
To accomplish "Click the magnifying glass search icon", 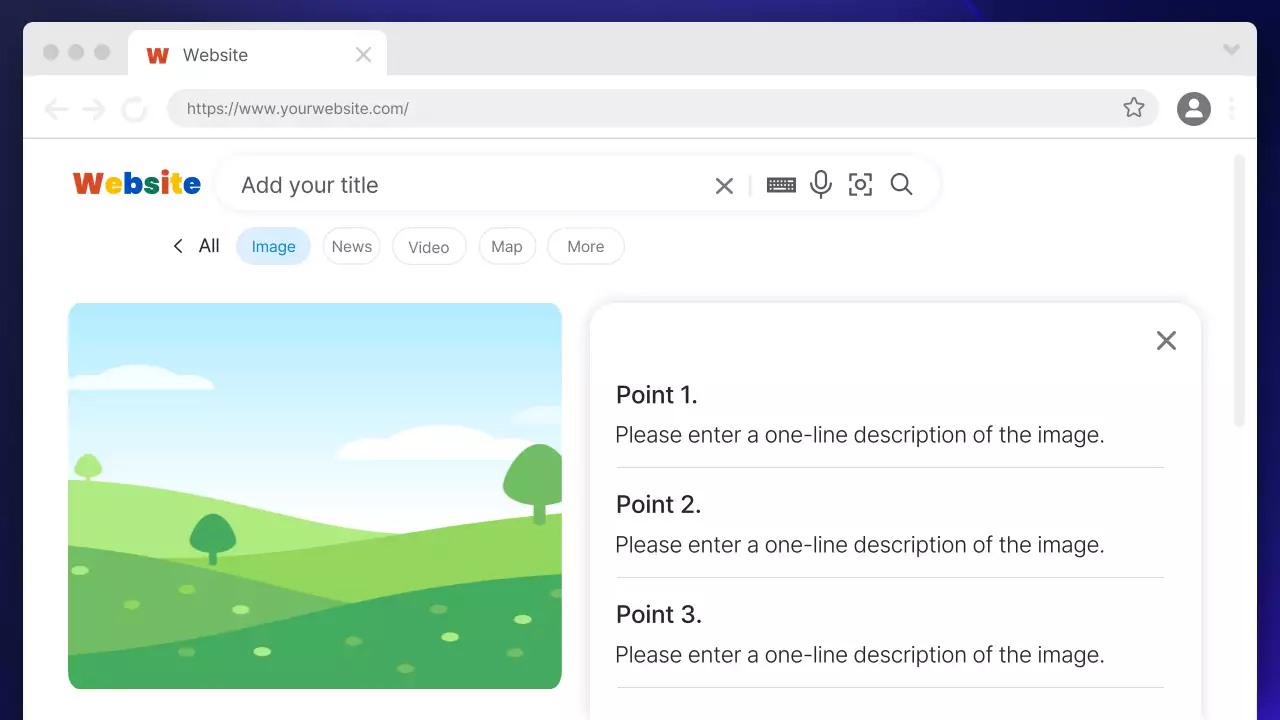I will [901, 185].
